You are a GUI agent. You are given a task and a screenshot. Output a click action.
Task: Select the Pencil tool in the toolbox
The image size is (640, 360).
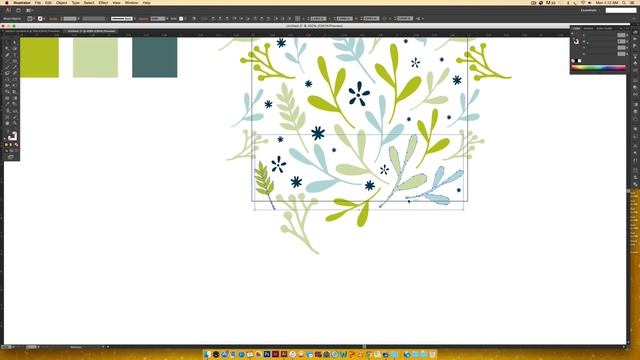pyautogui.click(x=15, y=67)
